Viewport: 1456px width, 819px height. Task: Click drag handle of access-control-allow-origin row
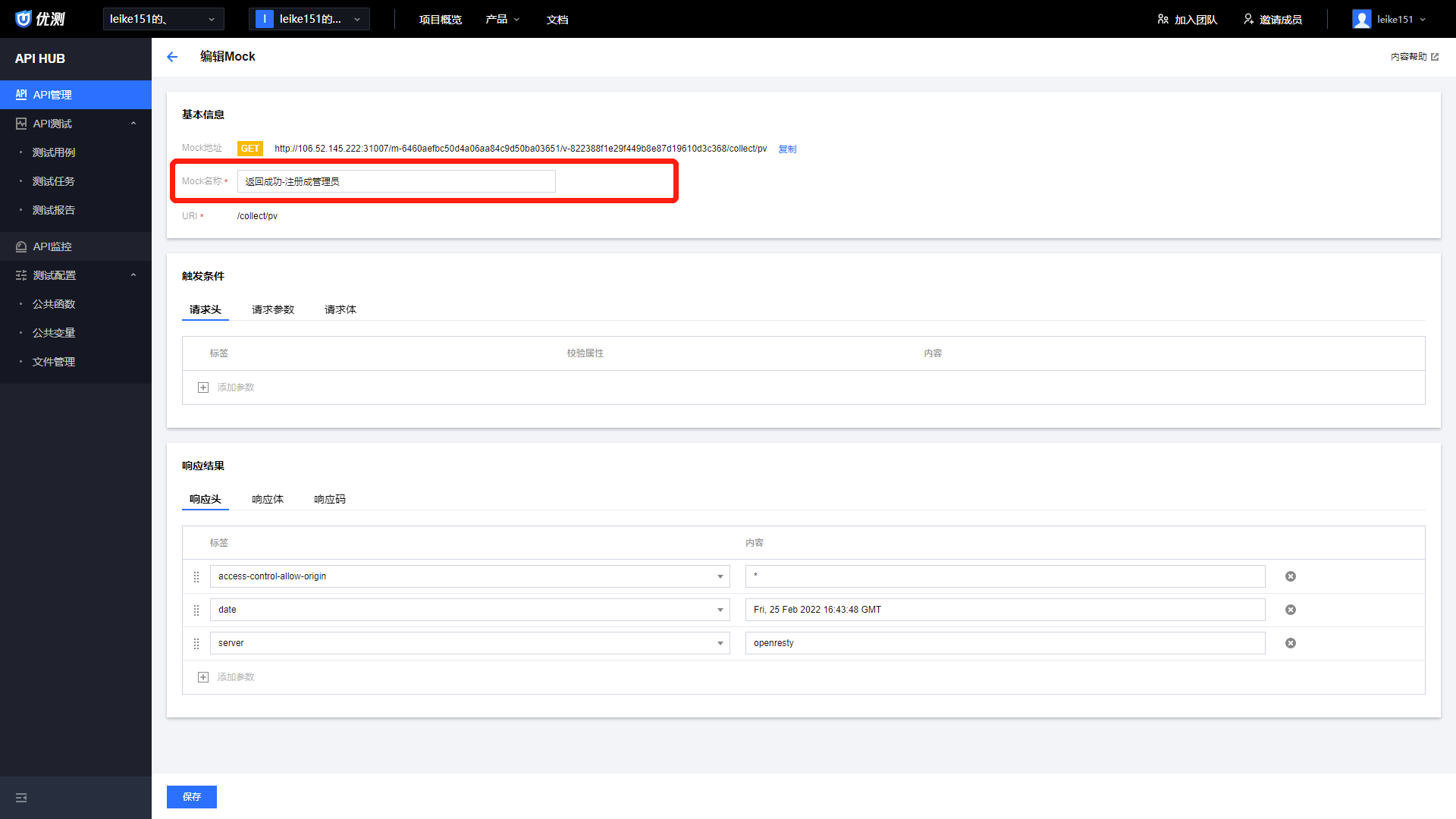[196, 577]
